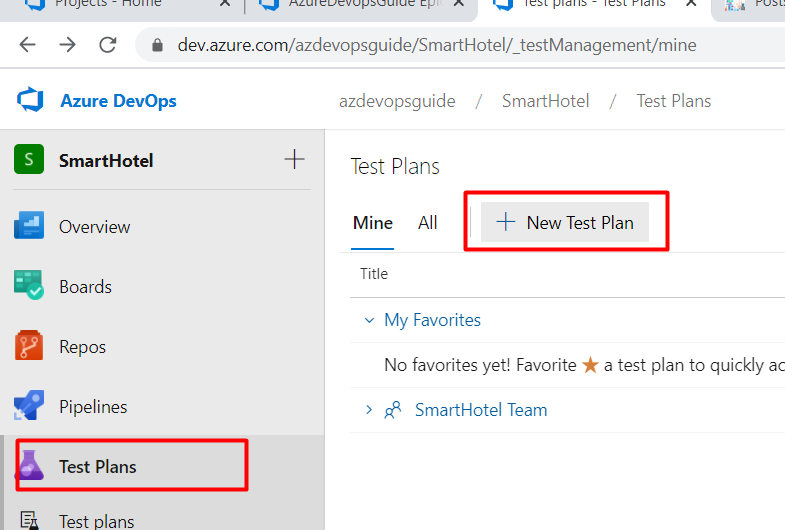
Task: Click the browser Forward arrow
Action: 67,45
